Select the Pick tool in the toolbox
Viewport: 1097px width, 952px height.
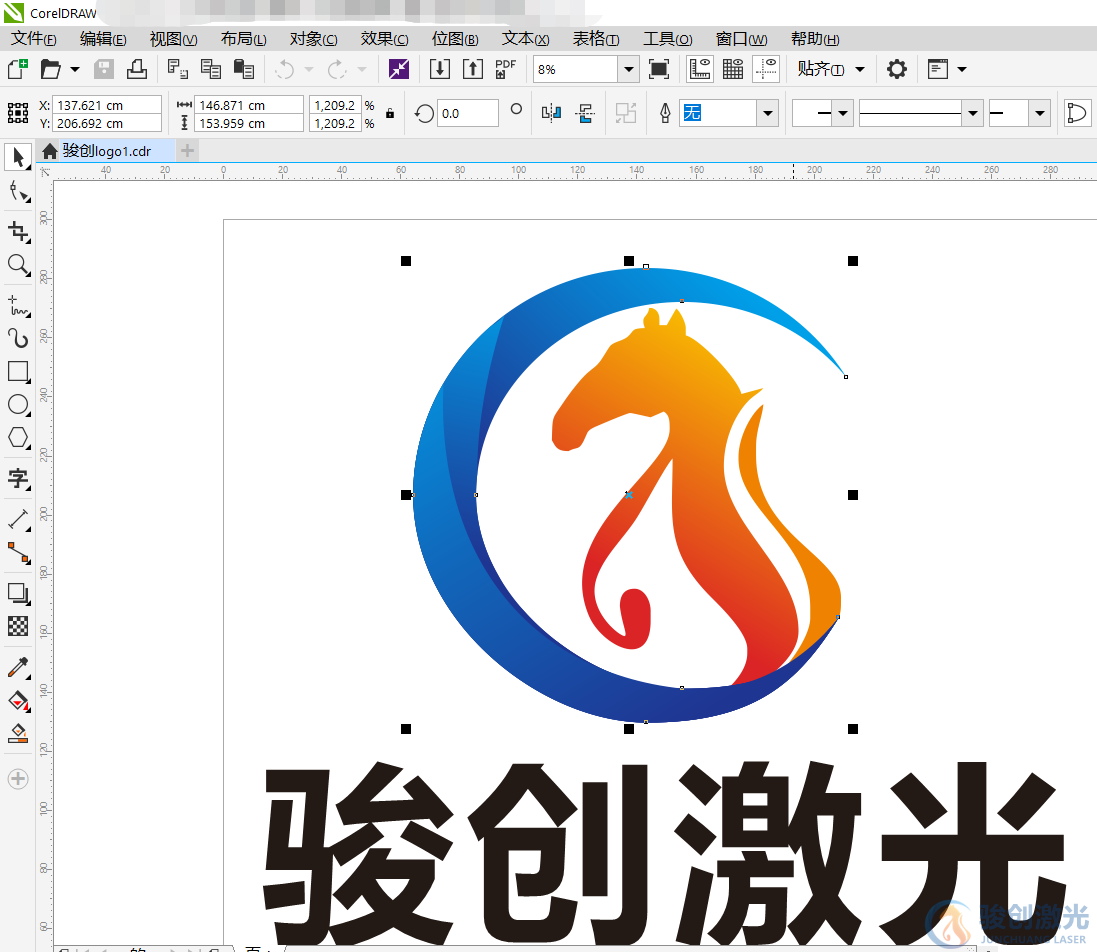tap(18, 157)
